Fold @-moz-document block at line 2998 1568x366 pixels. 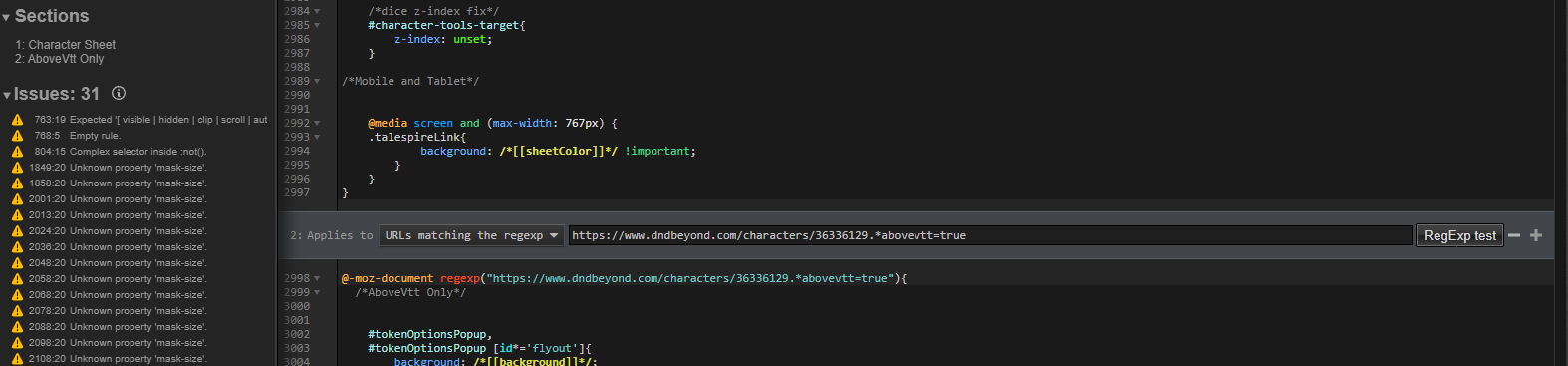click(317, 279)
